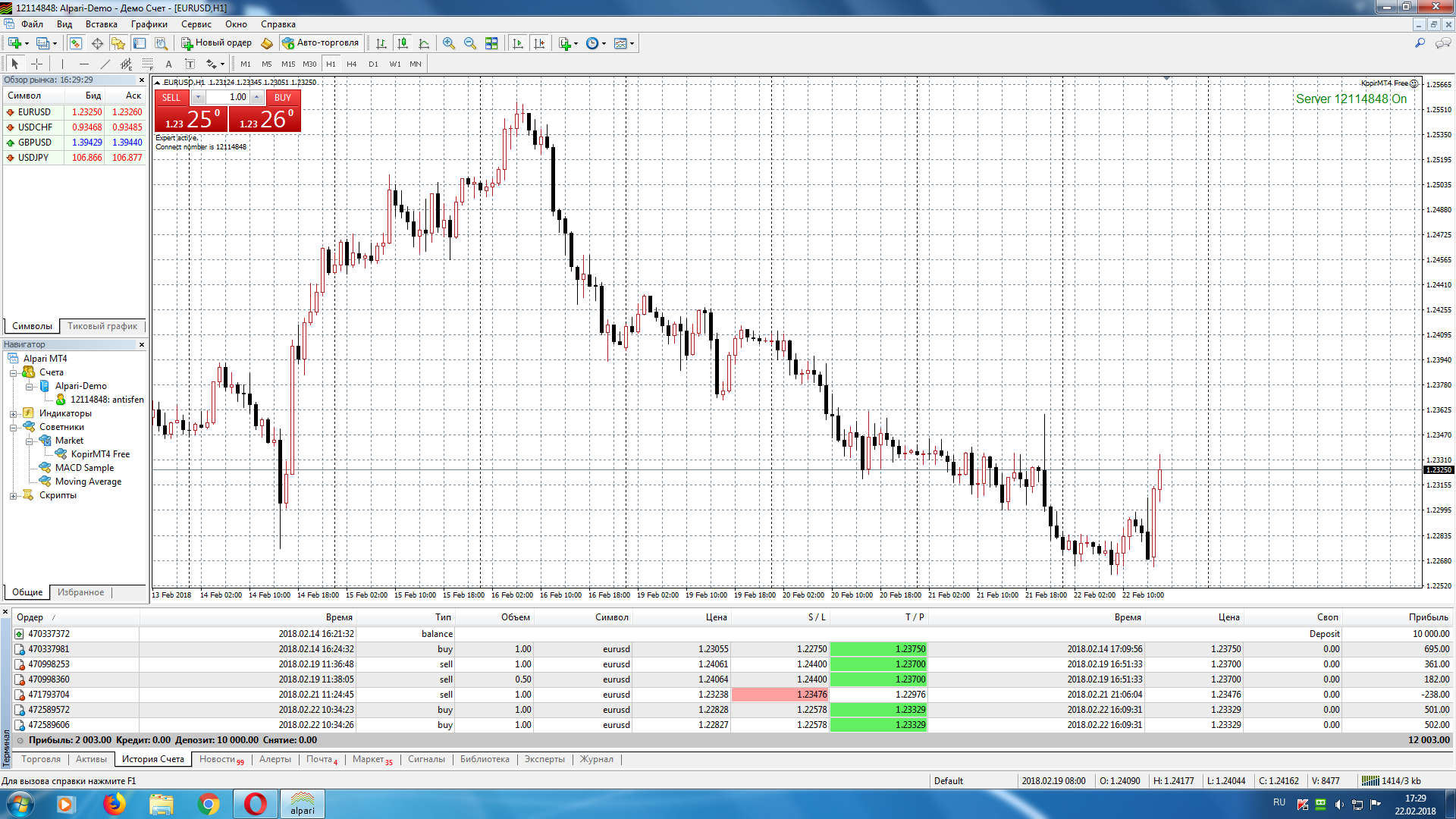Select the Crosshair cursor tool

(x=36, y=64)
